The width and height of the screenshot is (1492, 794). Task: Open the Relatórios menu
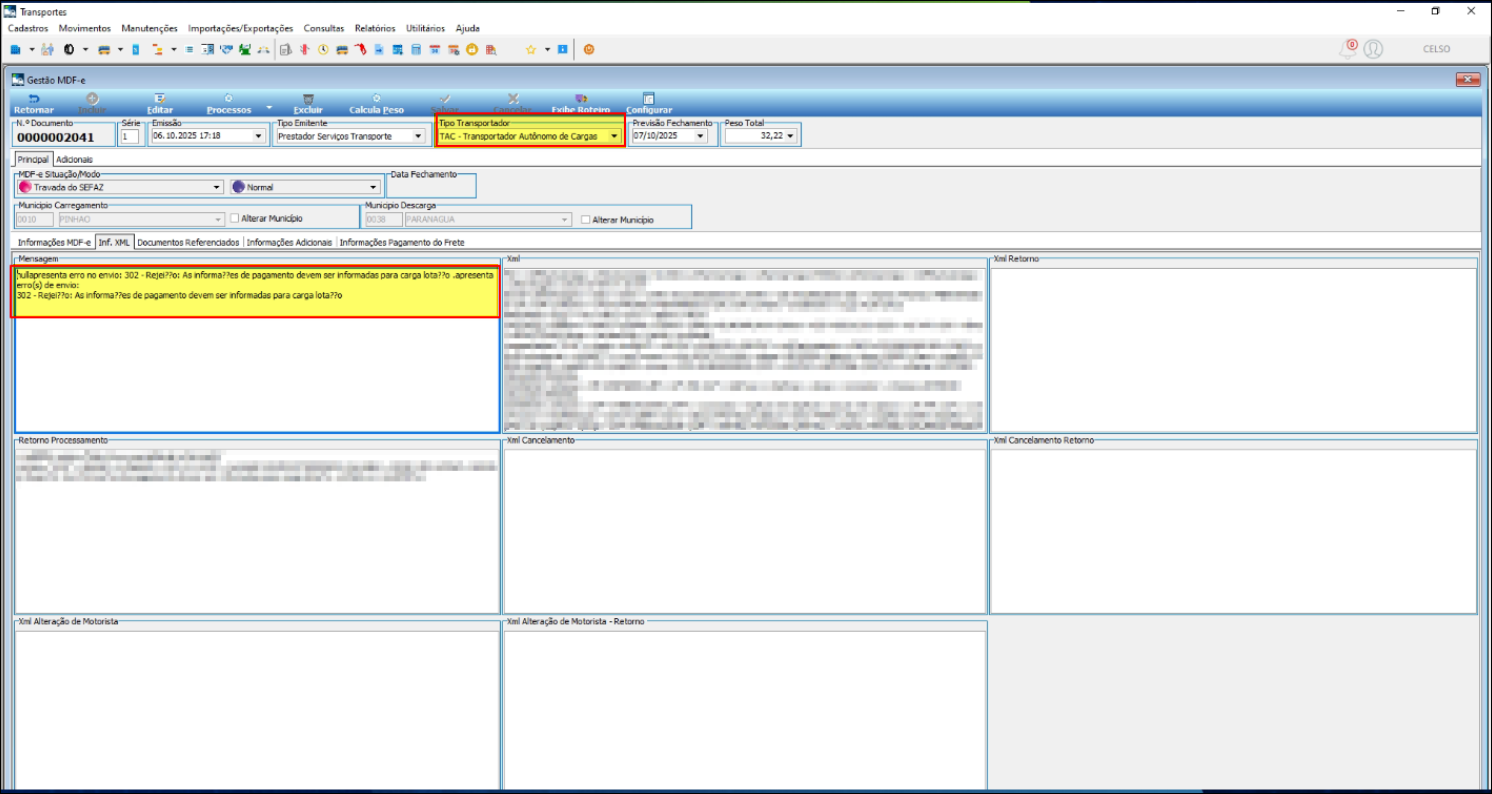(374, 28)
